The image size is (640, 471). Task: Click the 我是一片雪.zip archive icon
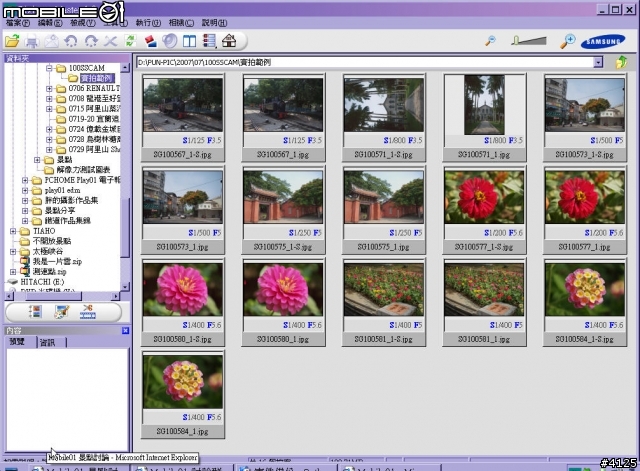(25, 261)
